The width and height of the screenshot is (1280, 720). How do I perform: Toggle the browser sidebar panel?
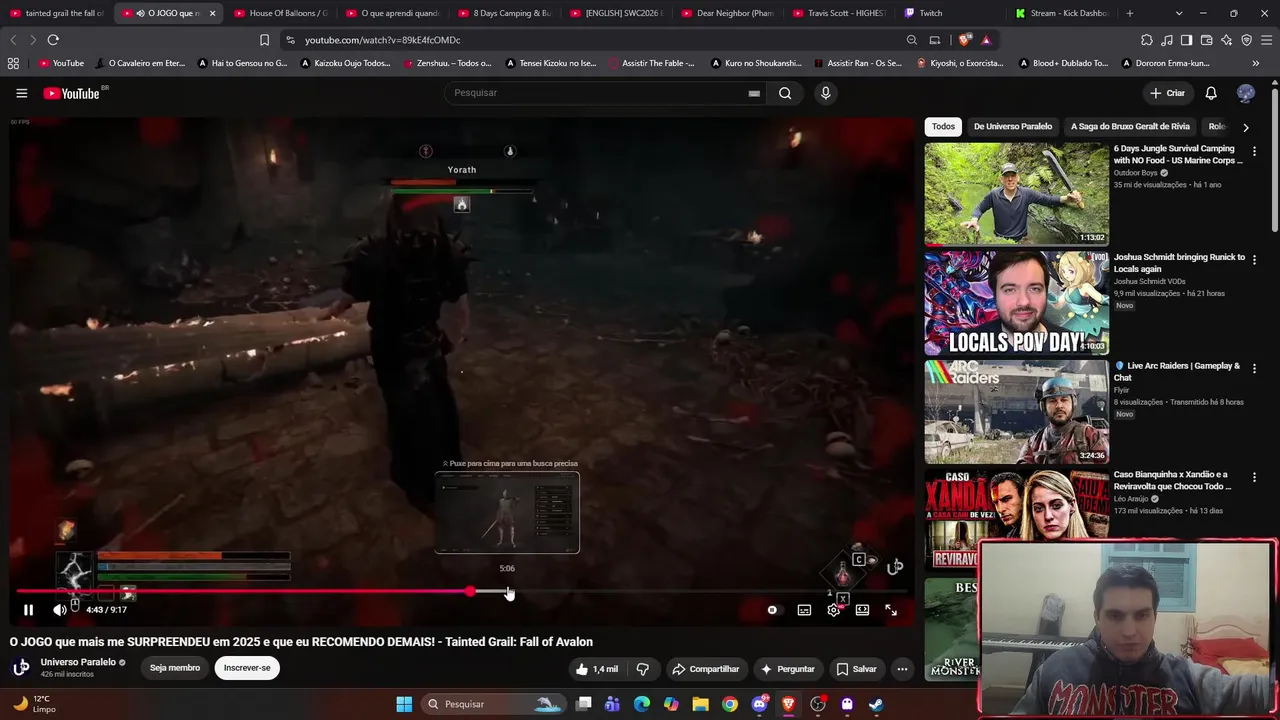(x=1186, y=40)
